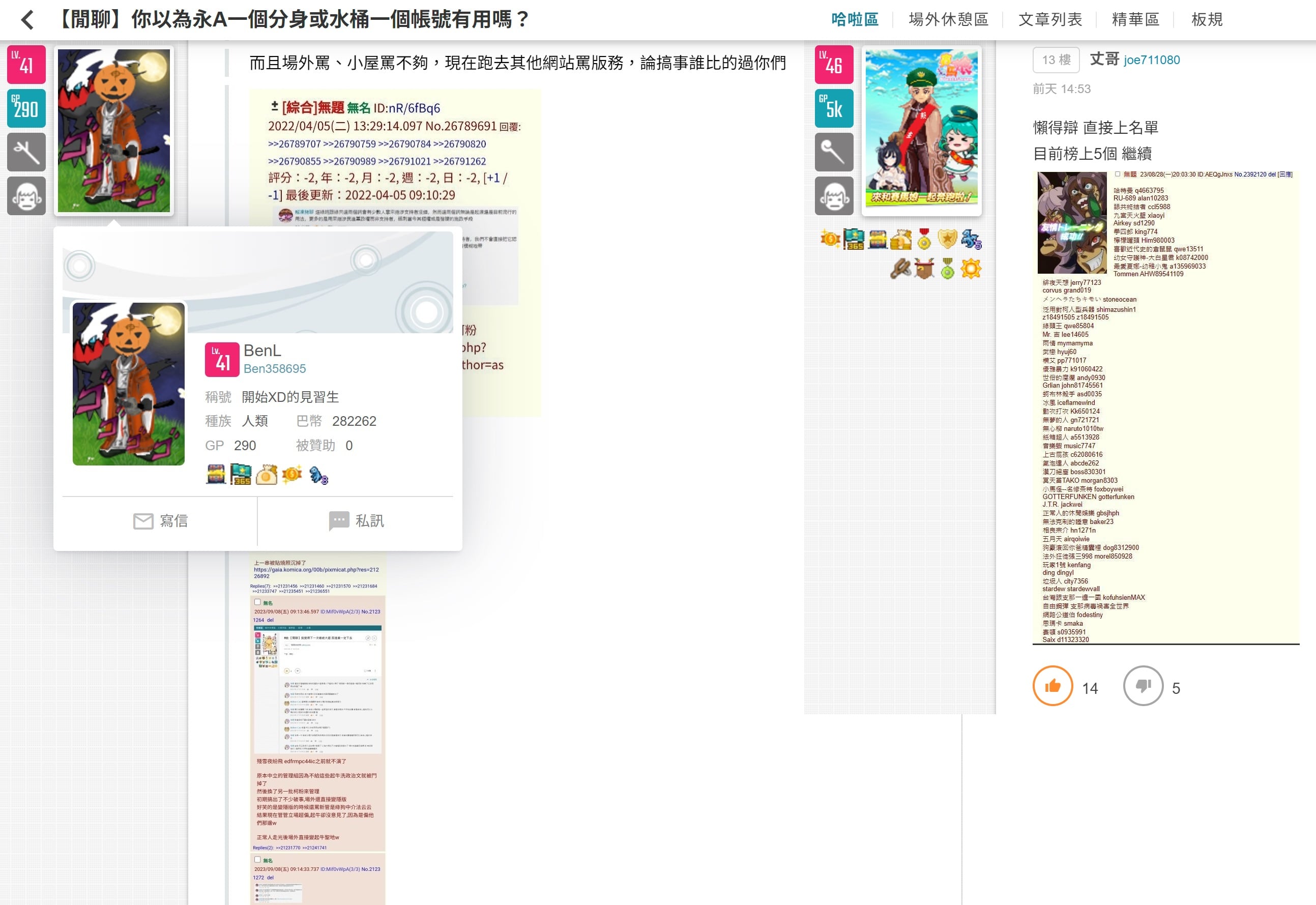
Task: Click the 13 樓 floor number button
Action: point(1056,60)
